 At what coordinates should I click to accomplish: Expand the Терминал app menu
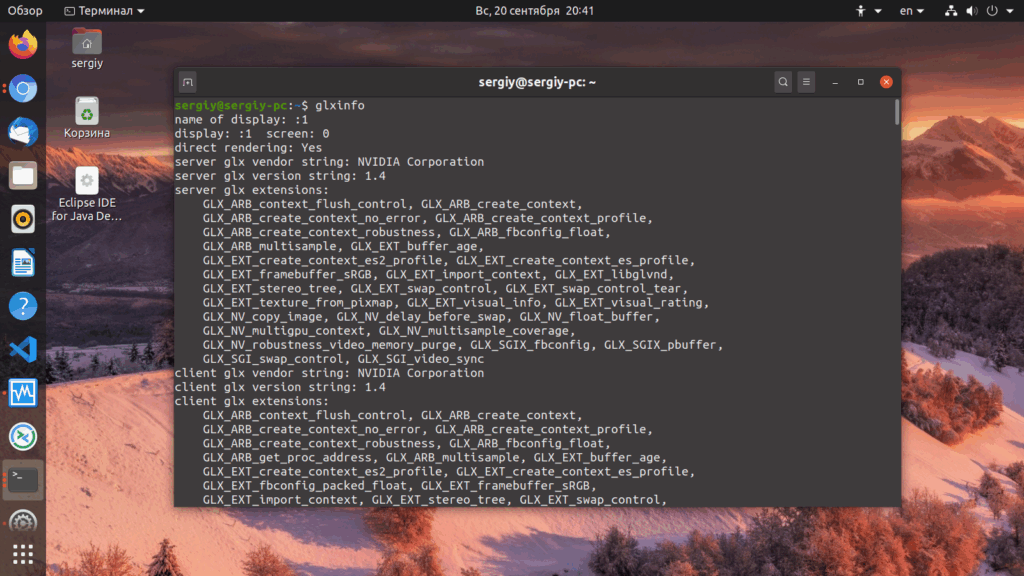[x=104, y=10]
